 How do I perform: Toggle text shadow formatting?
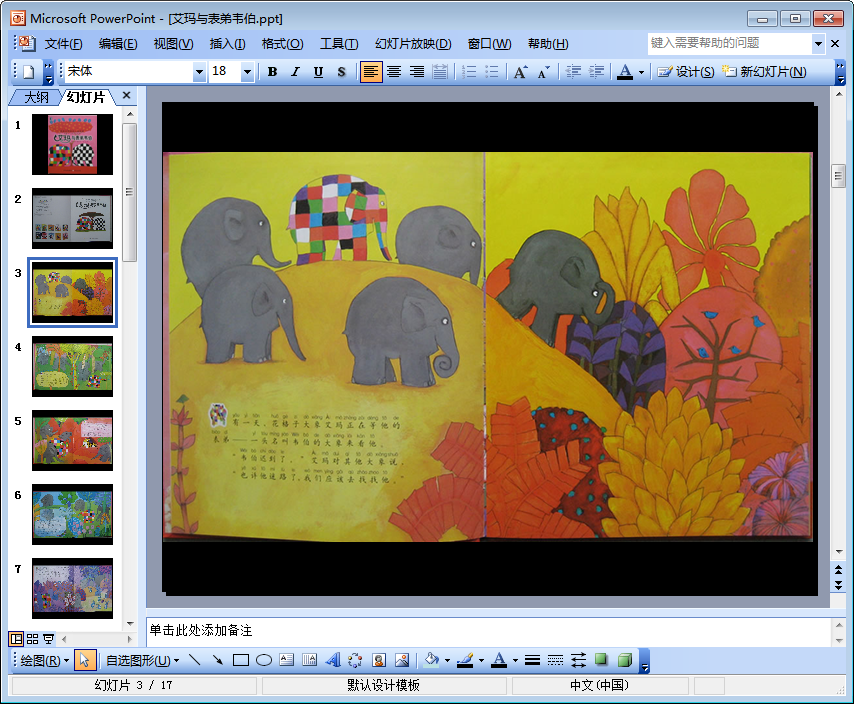341,72
